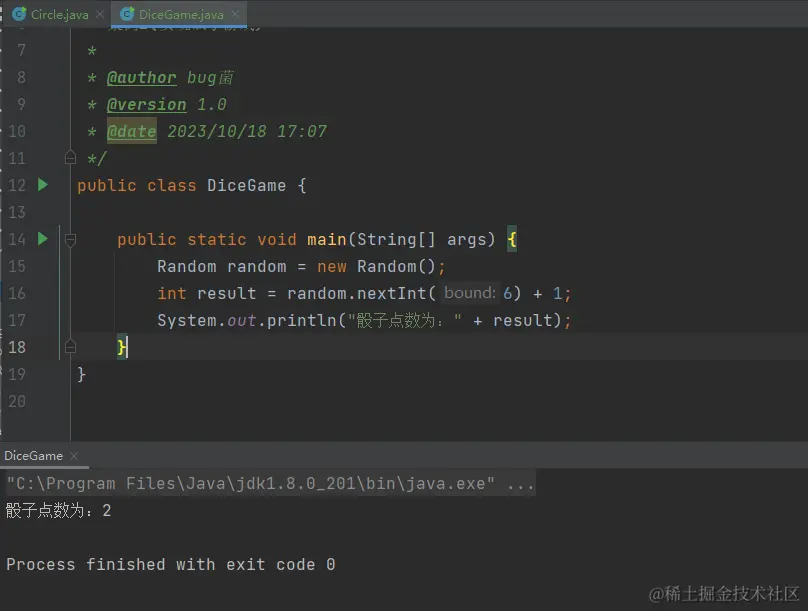Close the DiceGame run tab
Viewport: 808px width, 611px height.
click(74, 456)
